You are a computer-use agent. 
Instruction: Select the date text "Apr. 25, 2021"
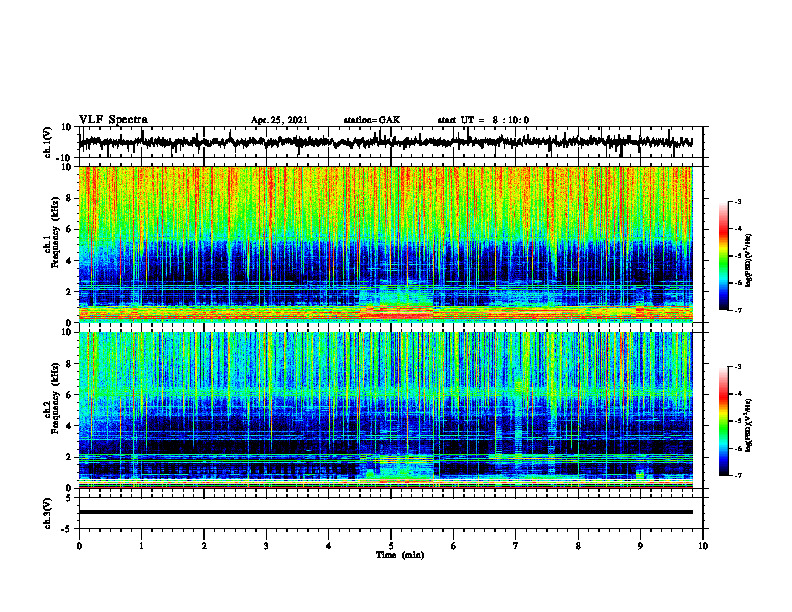(279, 120)
